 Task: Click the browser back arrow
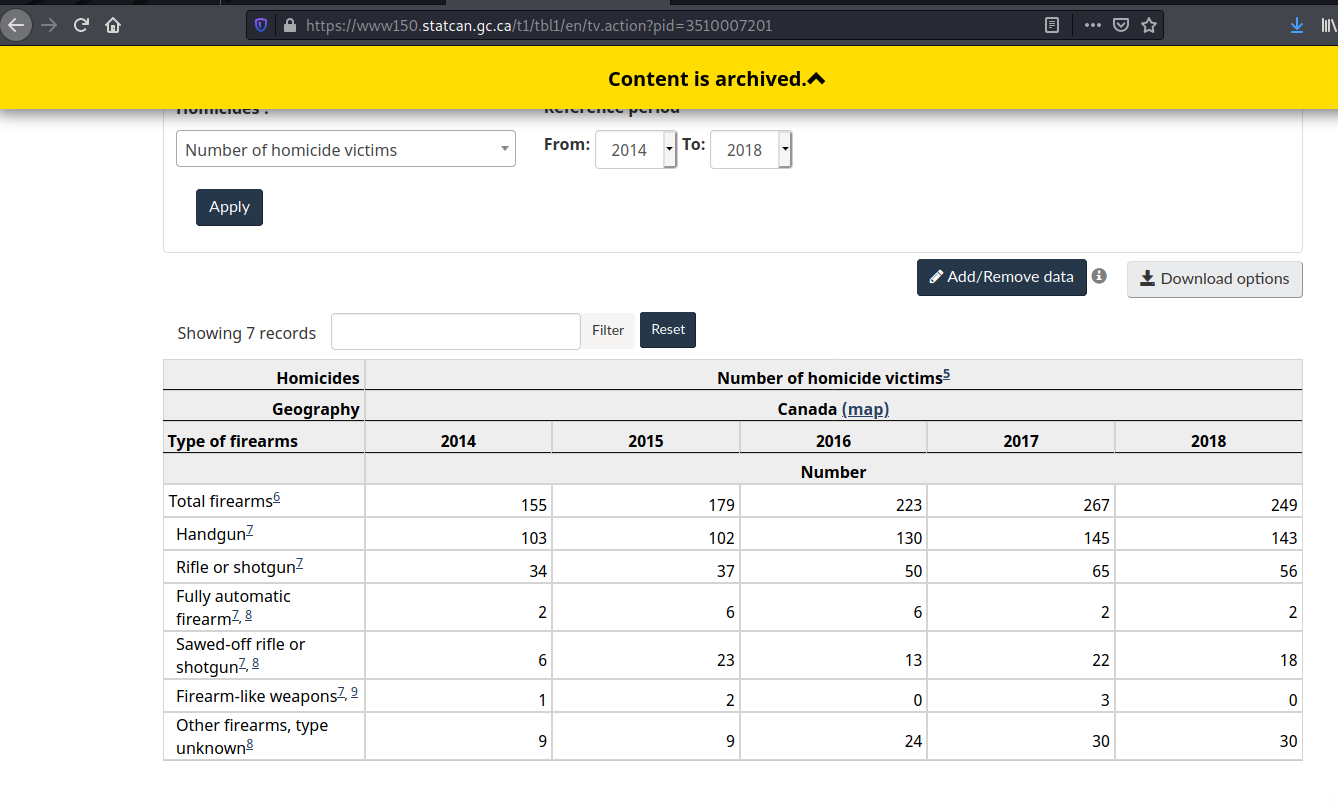tap(16, 25)
